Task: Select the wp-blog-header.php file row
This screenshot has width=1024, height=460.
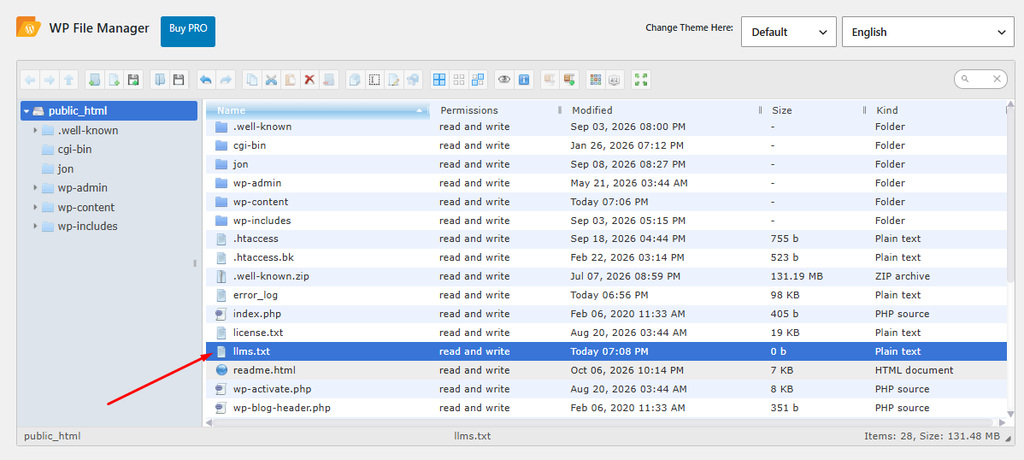Action: point(606,408)
